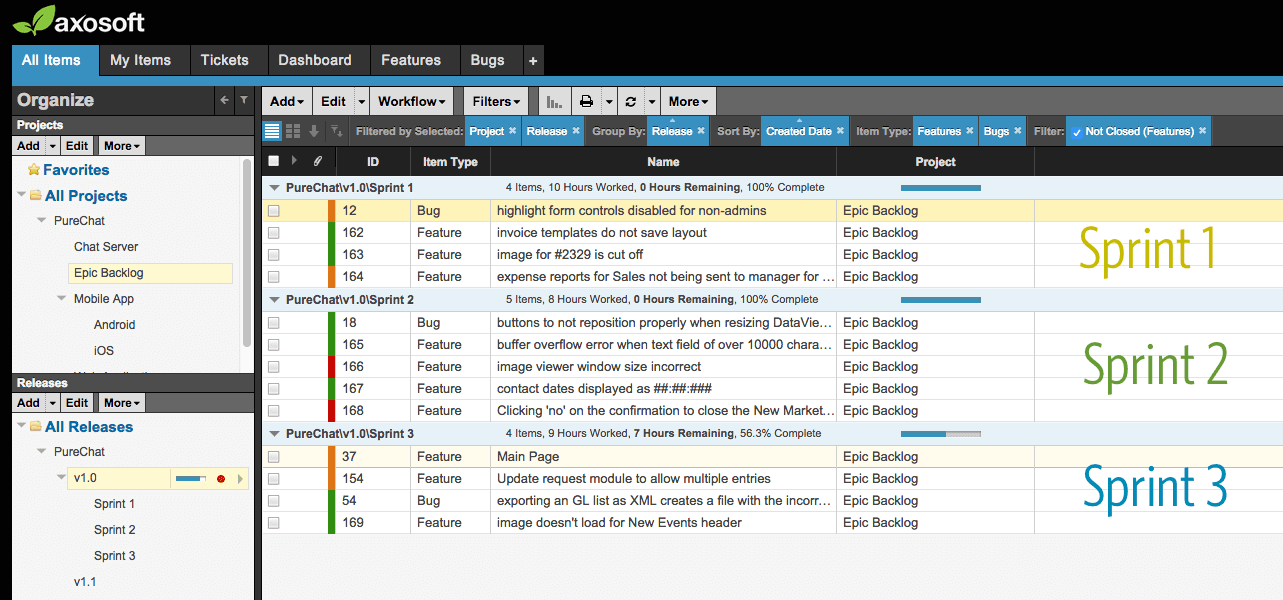Click the filter-sort funnel icon in the filter bar
Viewport: 1283px width, 600px height.
click(x=337, y=131)
